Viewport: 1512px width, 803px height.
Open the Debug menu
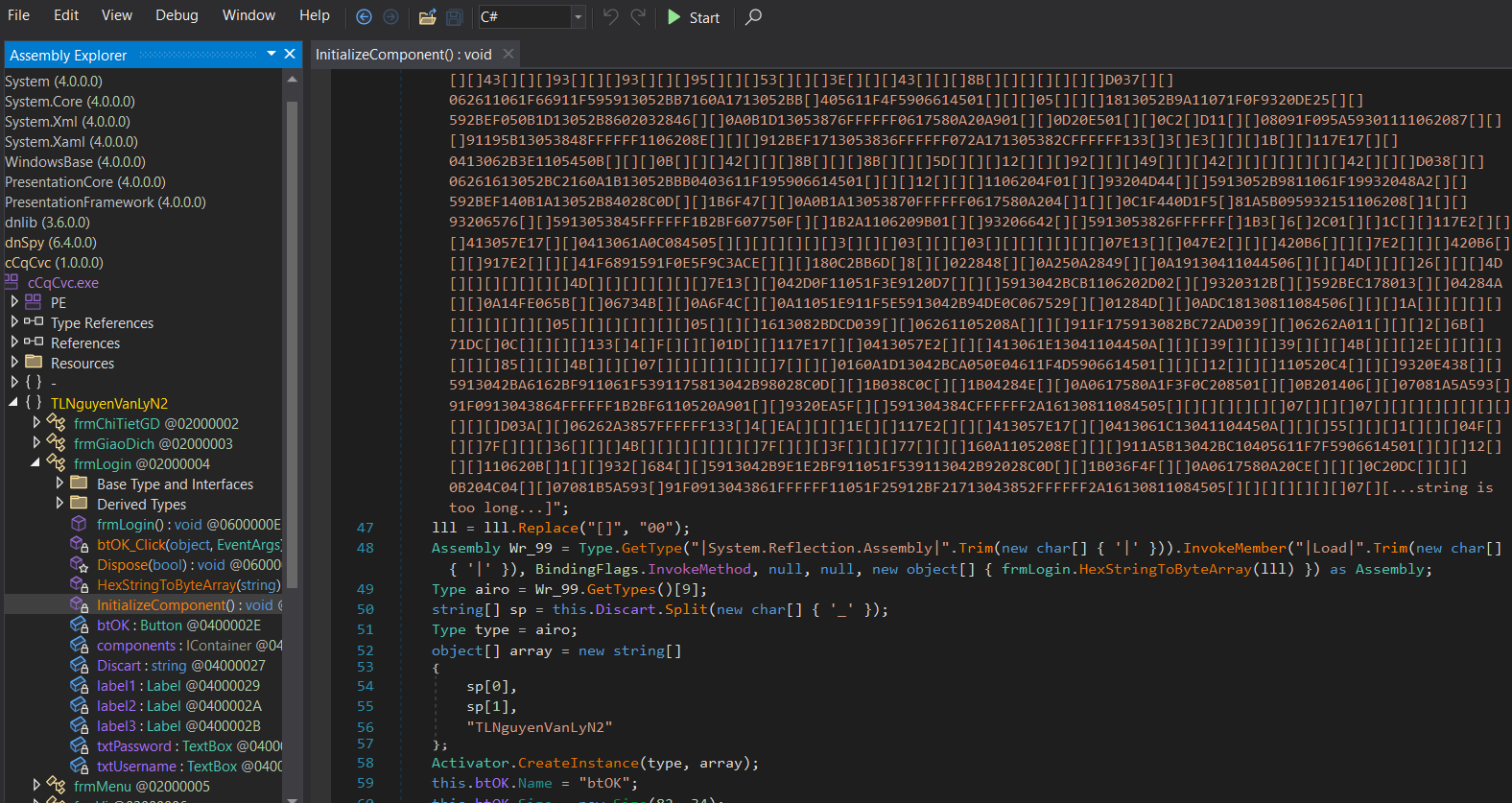coord(177,15)
